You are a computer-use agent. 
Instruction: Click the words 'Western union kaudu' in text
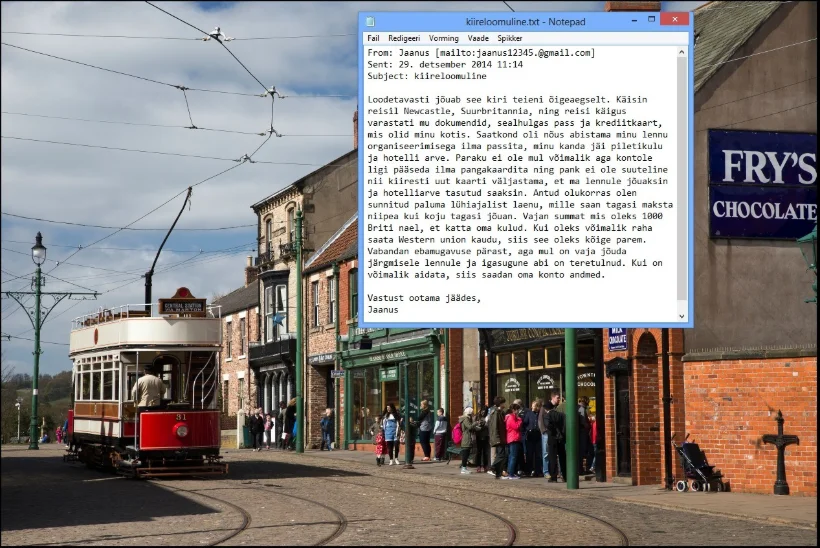(x=447, y=239)
